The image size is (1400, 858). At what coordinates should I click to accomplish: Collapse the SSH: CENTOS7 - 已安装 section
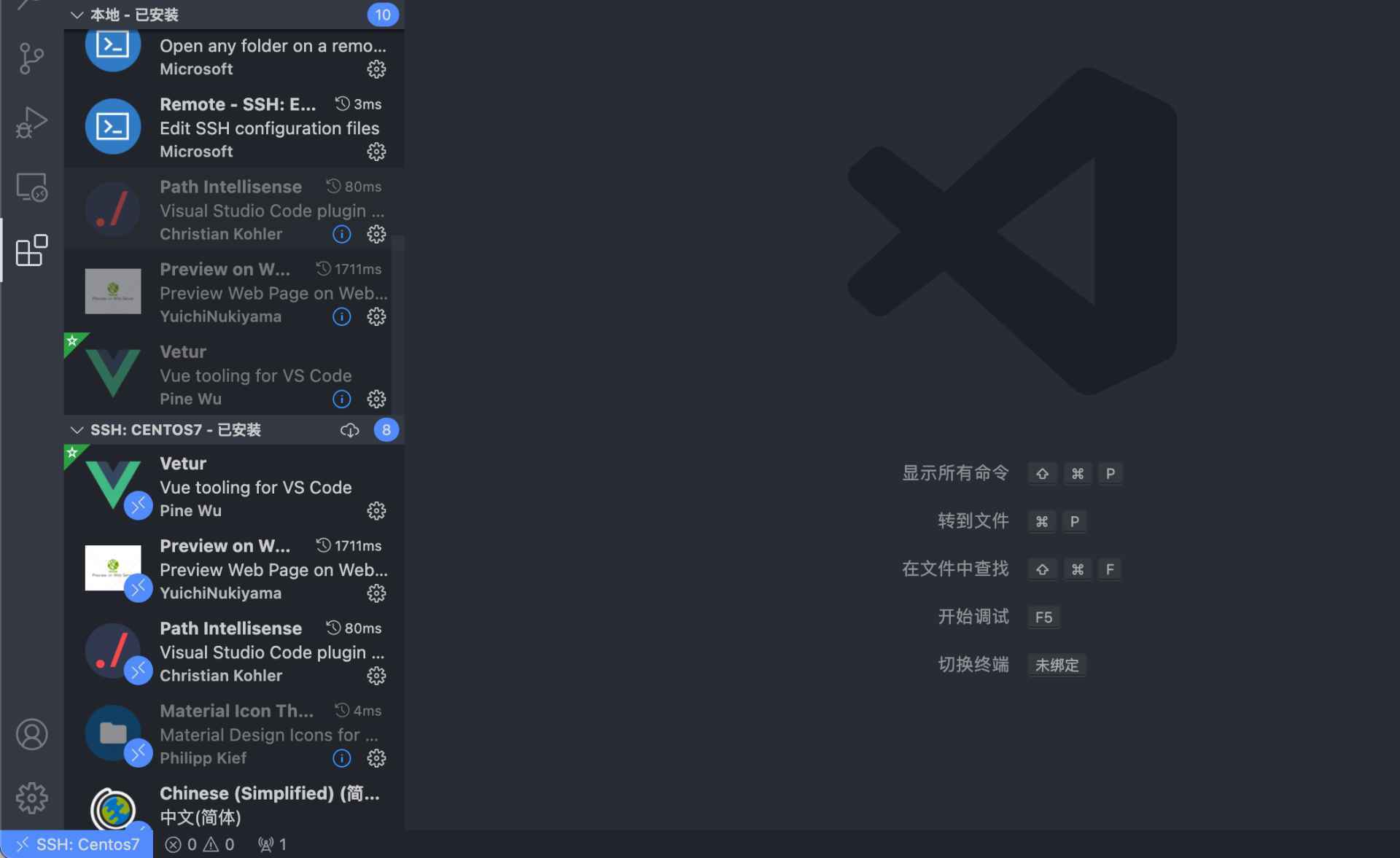77,430
